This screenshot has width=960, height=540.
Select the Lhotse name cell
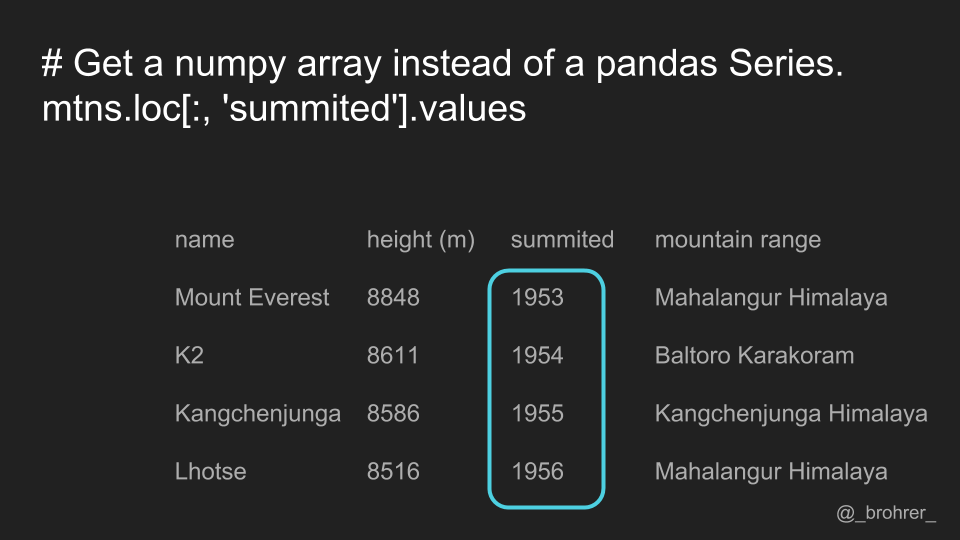pyautogui.click(x=211, y=471)
